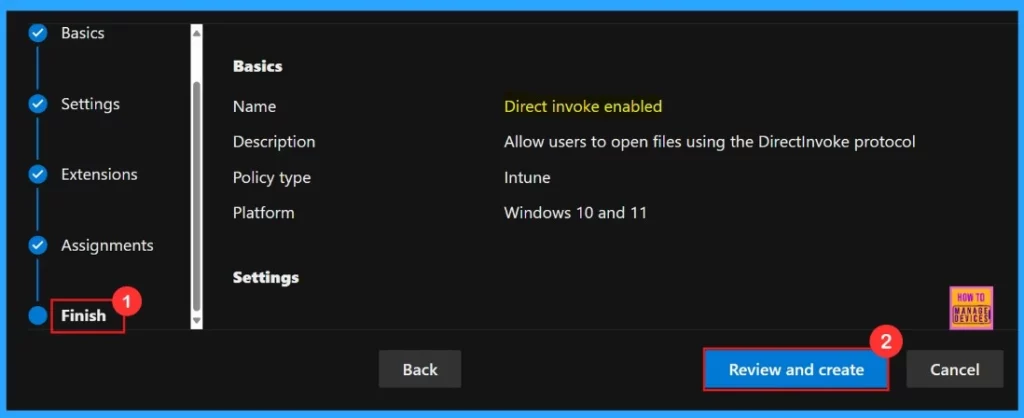Click the scrollbar up arrow
Screen dimensions: 1024x418
point(197,31)
